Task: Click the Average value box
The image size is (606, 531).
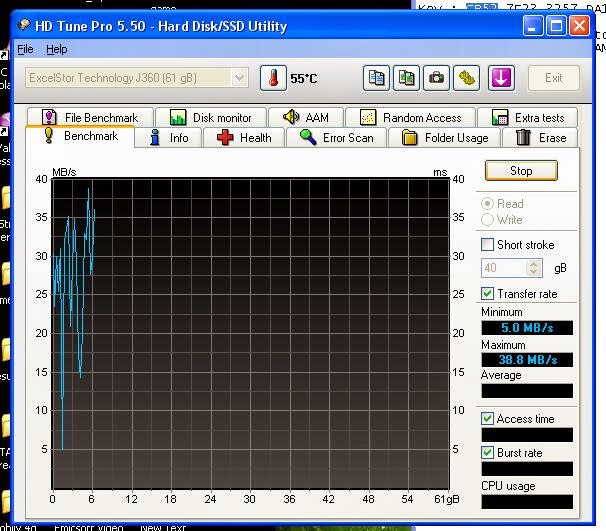Action: click(527, 391)
